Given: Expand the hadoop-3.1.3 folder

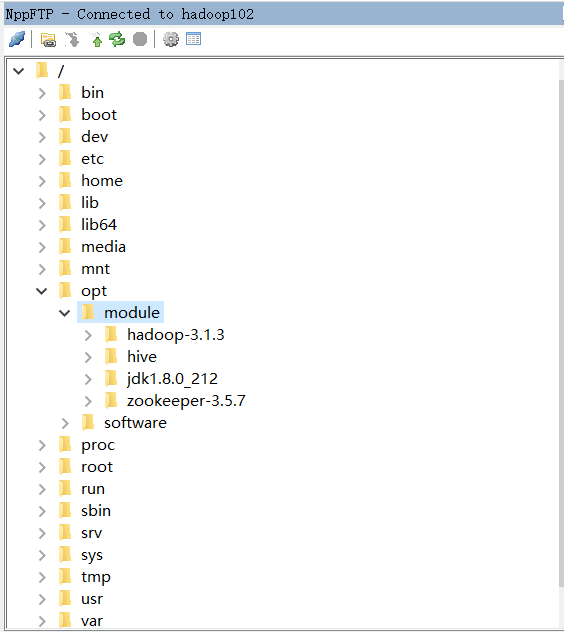Looking at the screenshot, I should [88, 335].
